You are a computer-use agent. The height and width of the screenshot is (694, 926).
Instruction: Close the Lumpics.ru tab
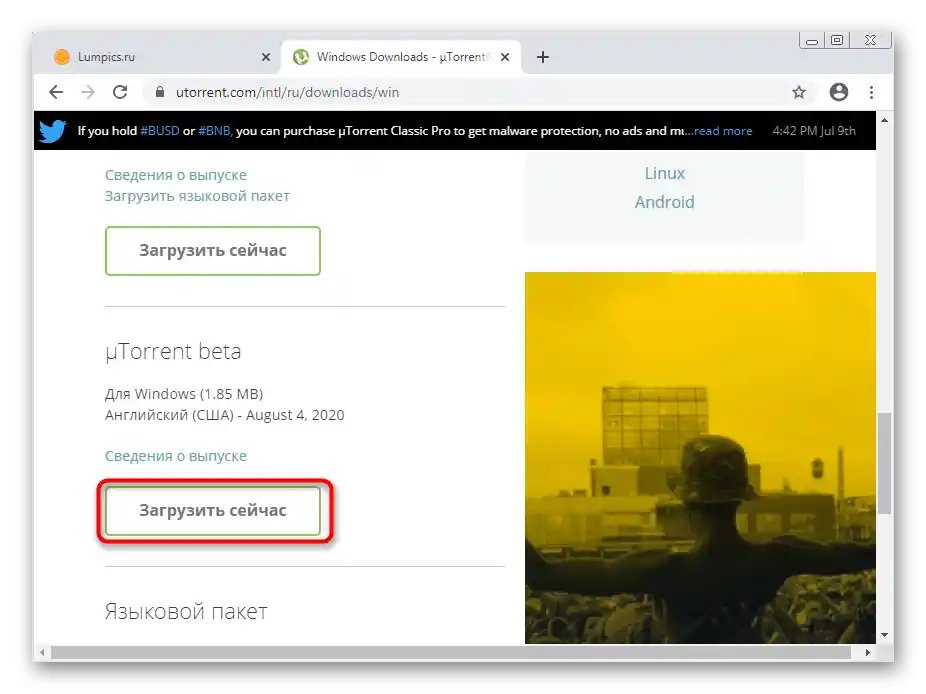[266, 57]
